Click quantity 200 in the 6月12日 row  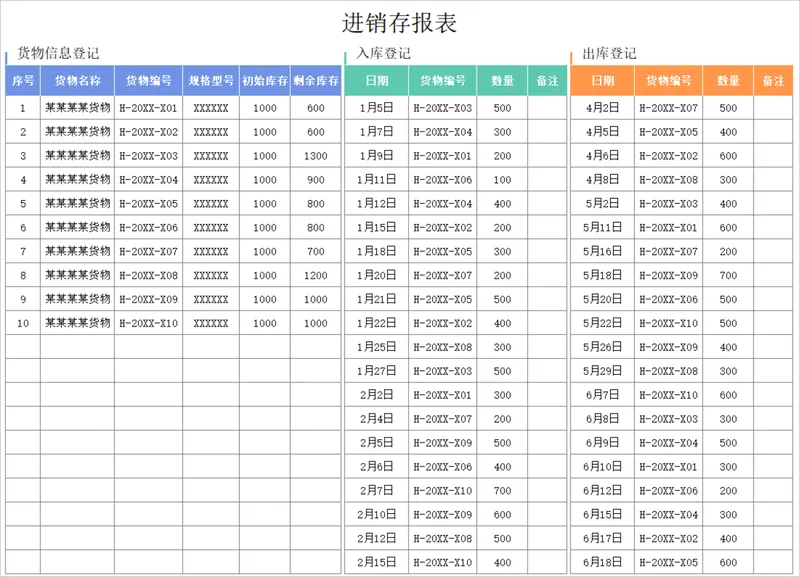pos(728,490)
